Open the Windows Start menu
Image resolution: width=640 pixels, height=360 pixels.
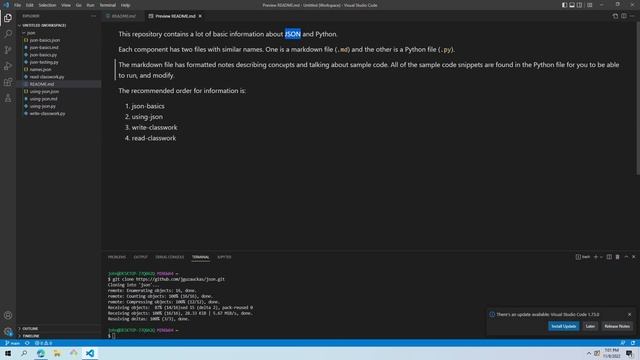coord(8,353)
